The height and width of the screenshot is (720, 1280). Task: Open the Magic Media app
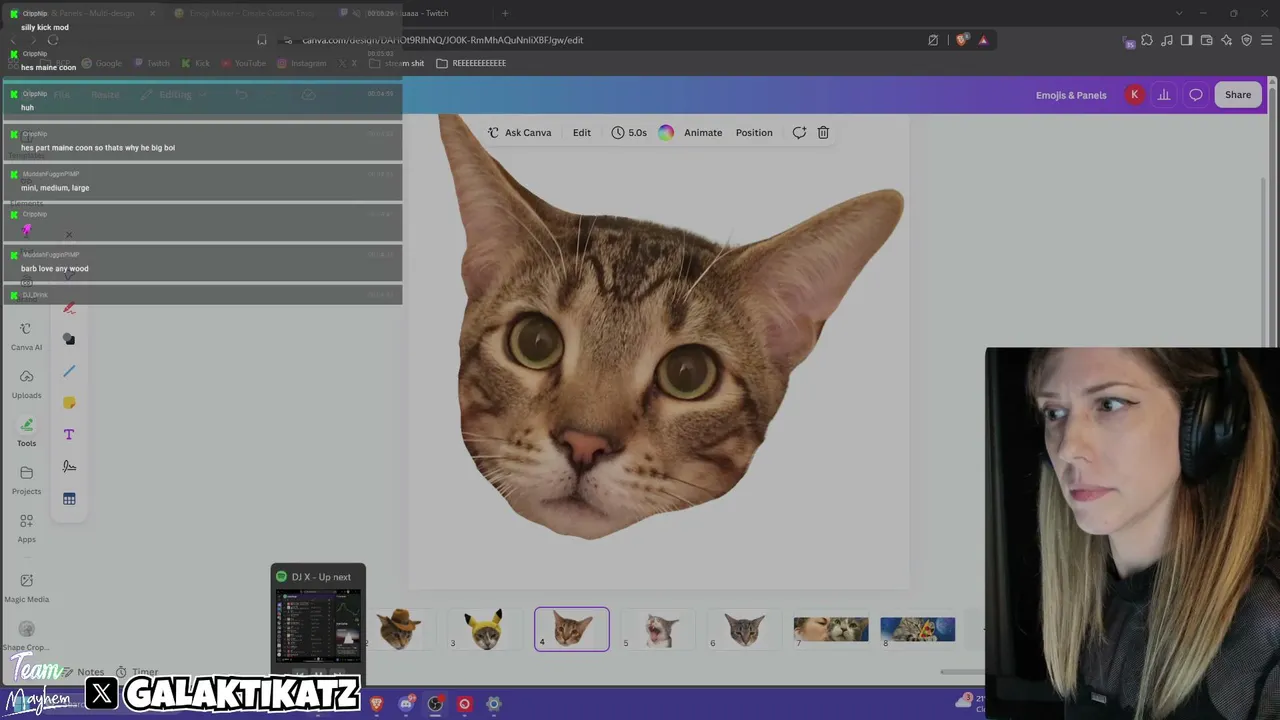pos(26,588)
